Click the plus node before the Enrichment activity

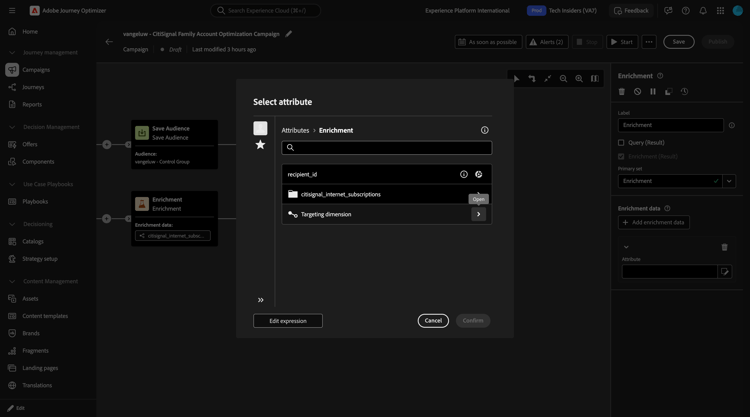tap(107, 219)
